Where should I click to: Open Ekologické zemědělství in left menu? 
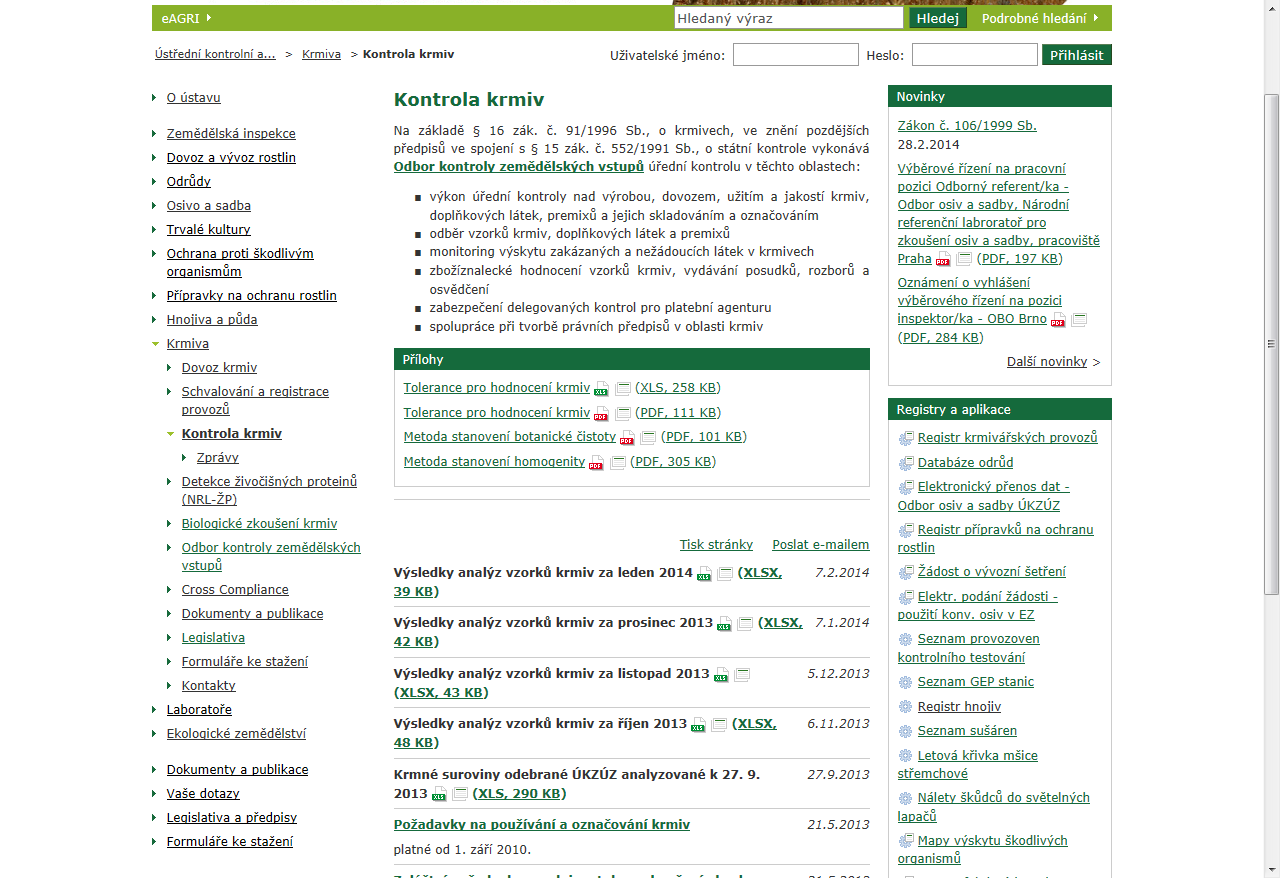236,734
